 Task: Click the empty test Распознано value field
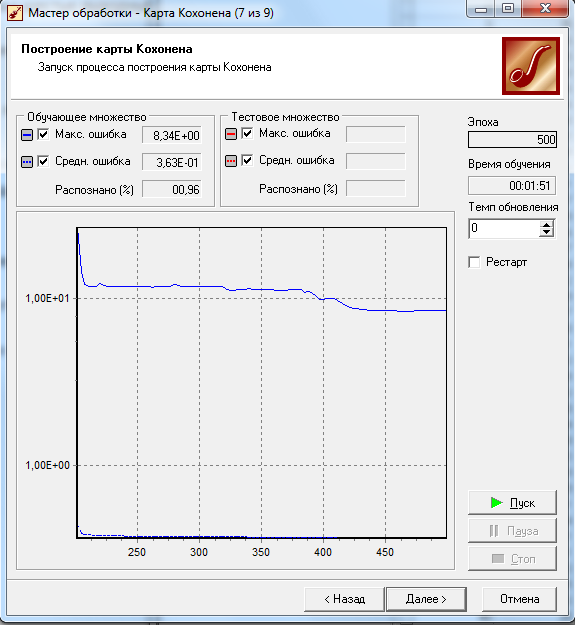point(376,189)
